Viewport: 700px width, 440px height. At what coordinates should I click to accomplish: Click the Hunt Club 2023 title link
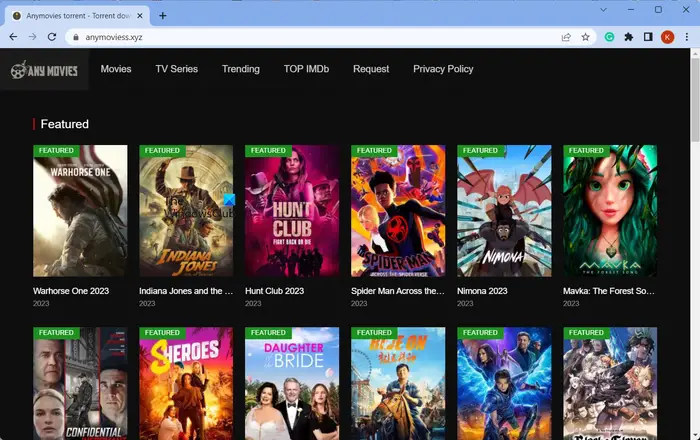coord(275,291)
